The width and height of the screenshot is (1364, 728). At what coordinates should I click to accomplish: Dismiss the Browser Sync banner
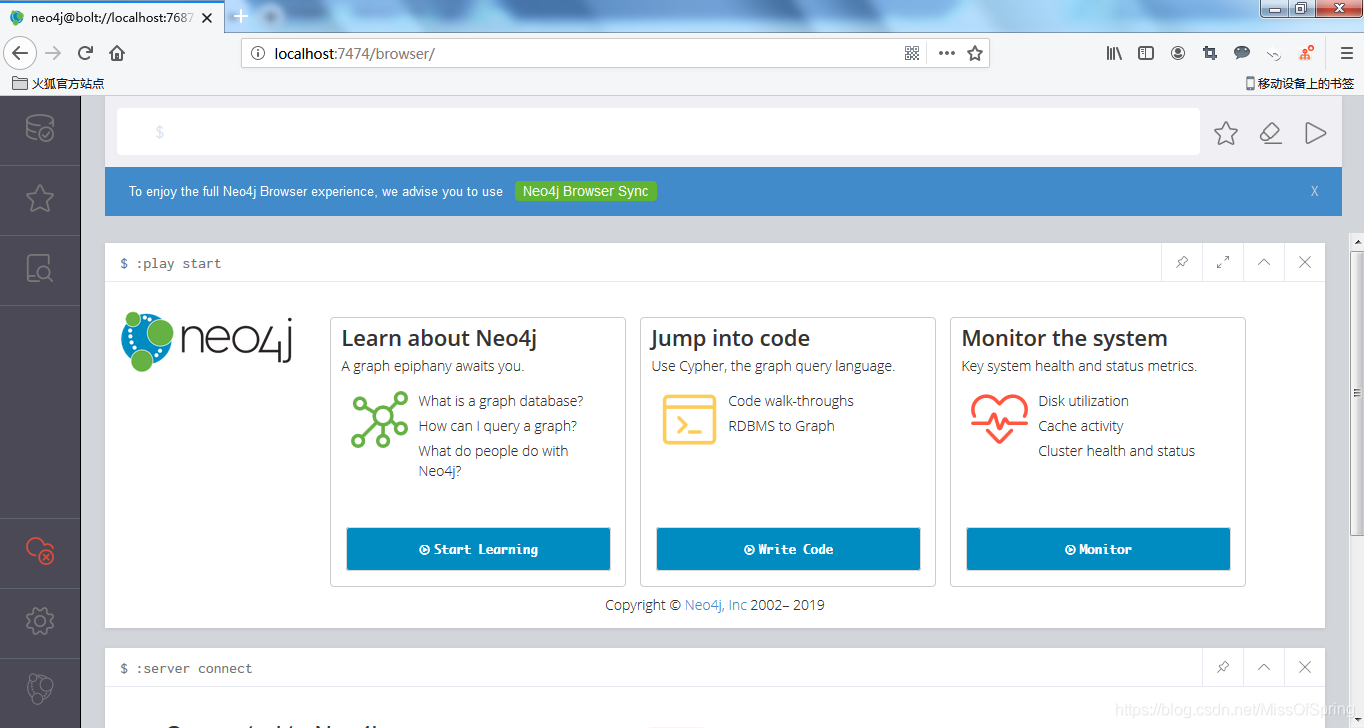pos(1315,191)
